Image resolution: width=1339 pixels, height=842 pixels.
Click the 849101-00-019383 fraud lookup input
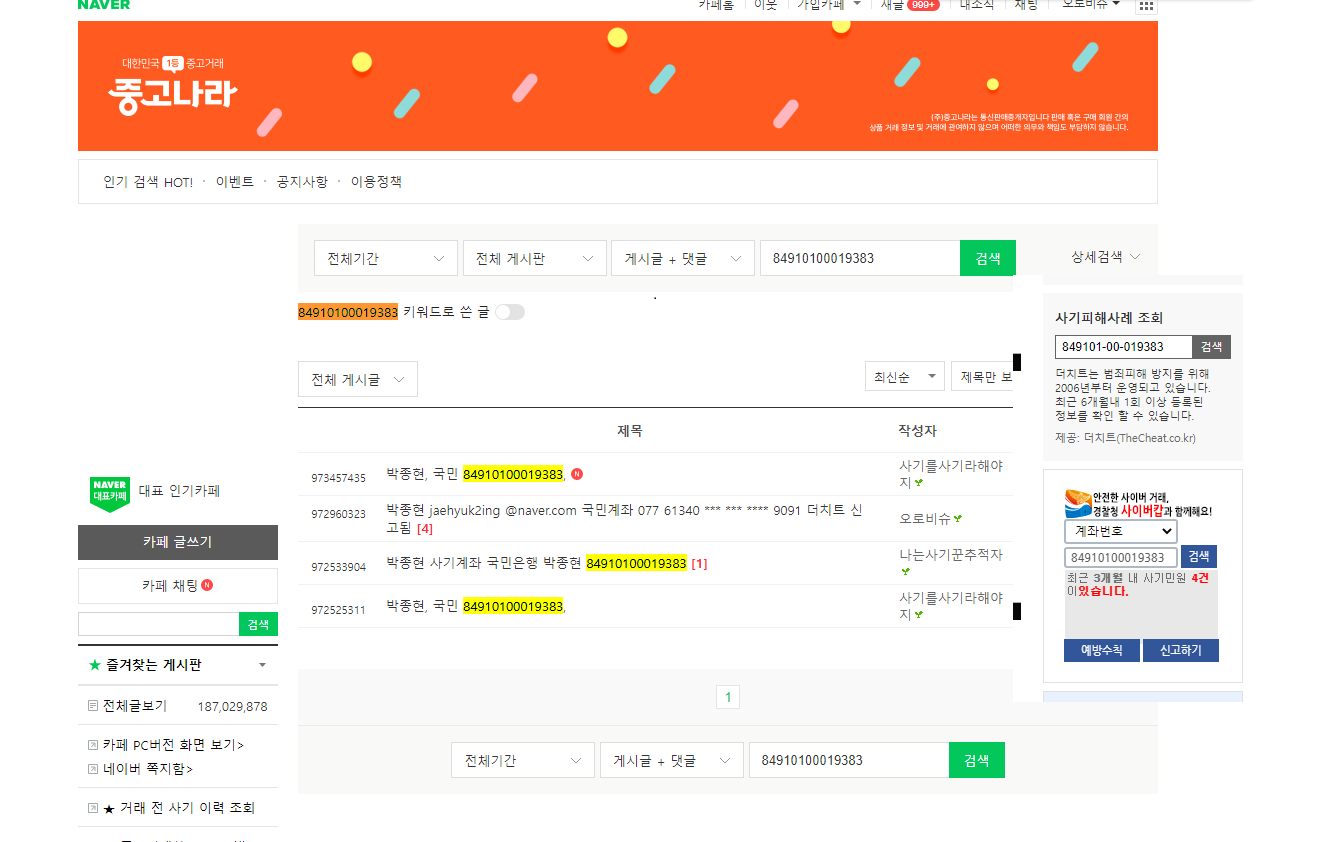coord(1123,347)
